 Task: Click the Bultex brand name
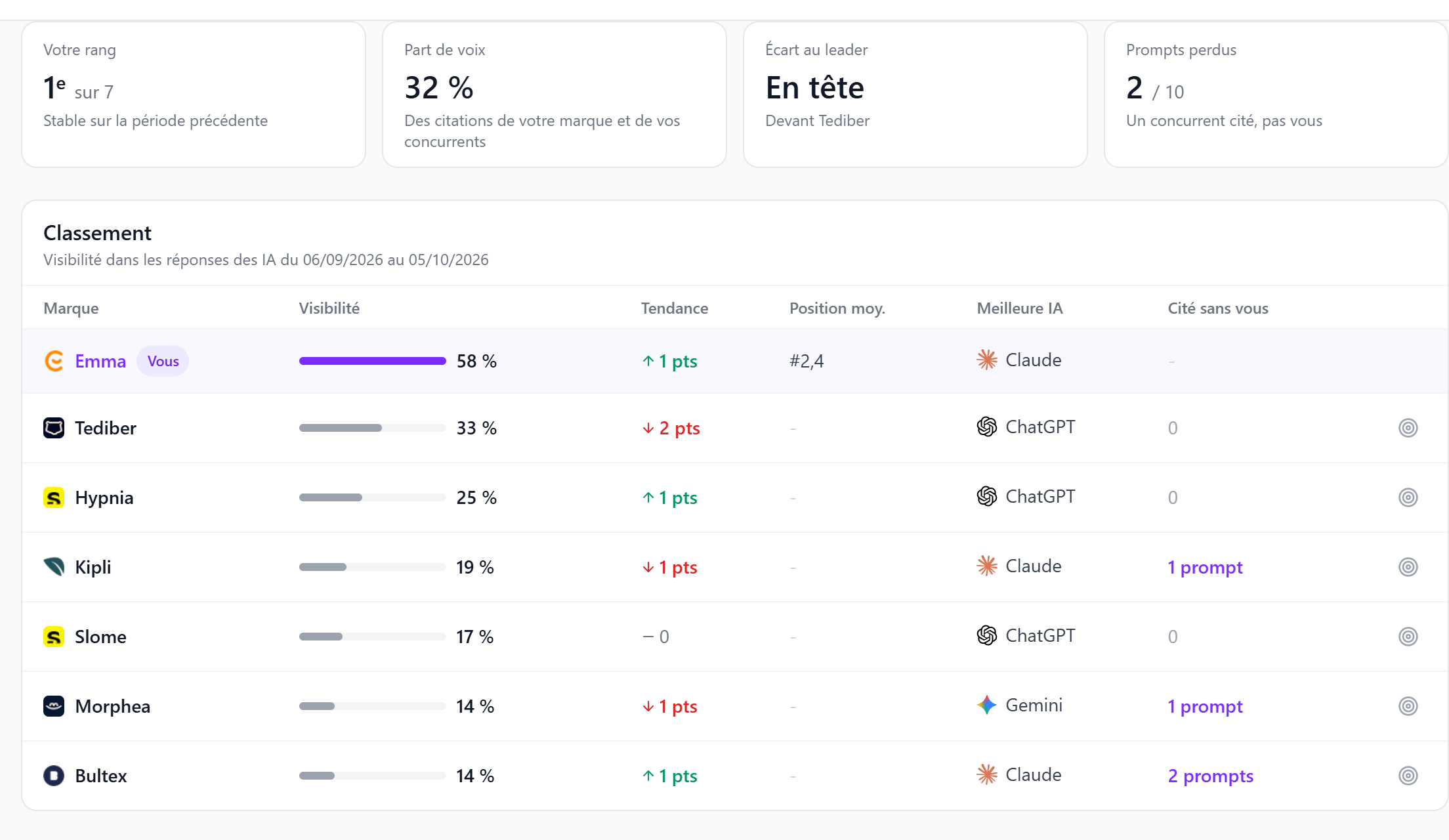tap(101, 776)
